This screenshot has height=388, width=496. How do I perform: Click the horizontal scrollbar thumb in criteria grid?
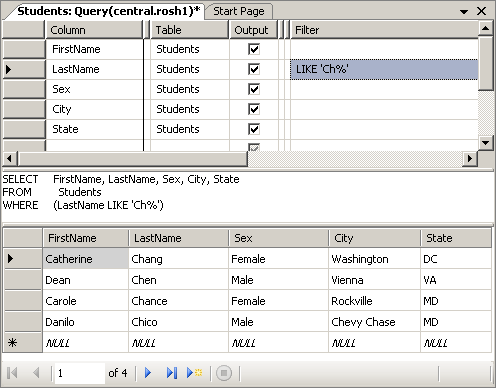pos(132,158)
